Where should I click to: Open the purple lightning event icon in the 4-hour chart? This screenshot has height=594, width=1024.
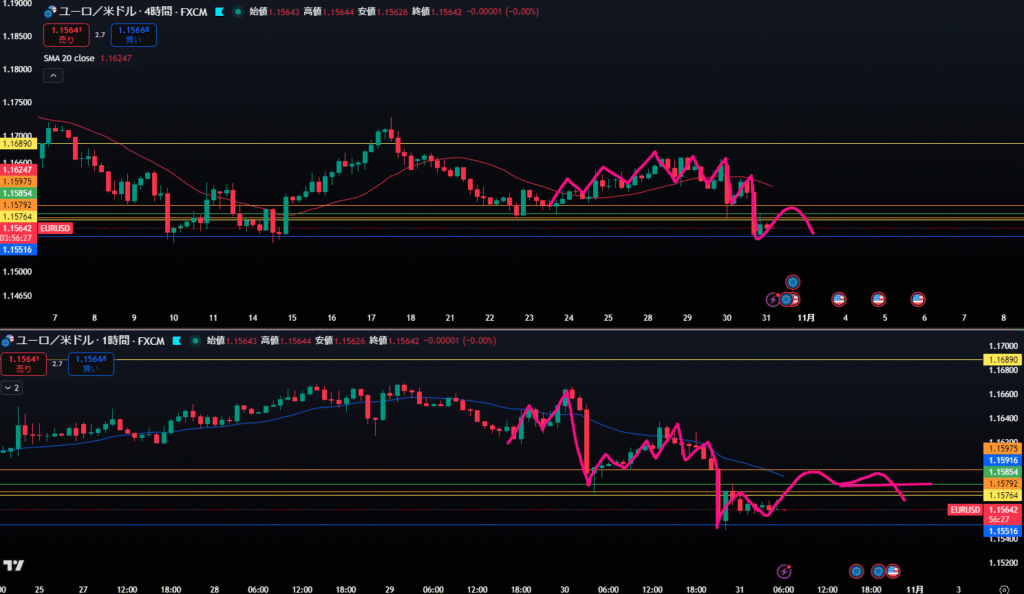pyautogui.click(x=772, y=299)
